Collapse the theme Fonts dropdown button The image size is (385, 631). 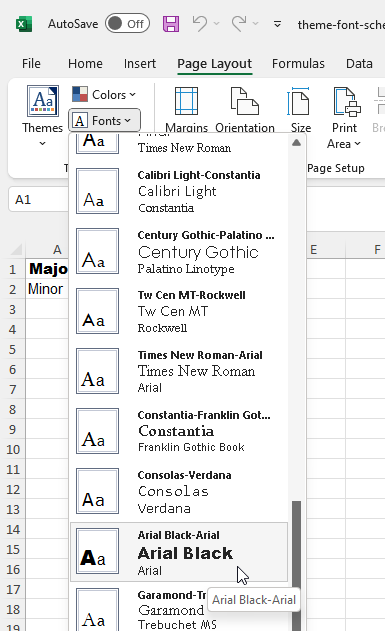[x=105, y=120]
